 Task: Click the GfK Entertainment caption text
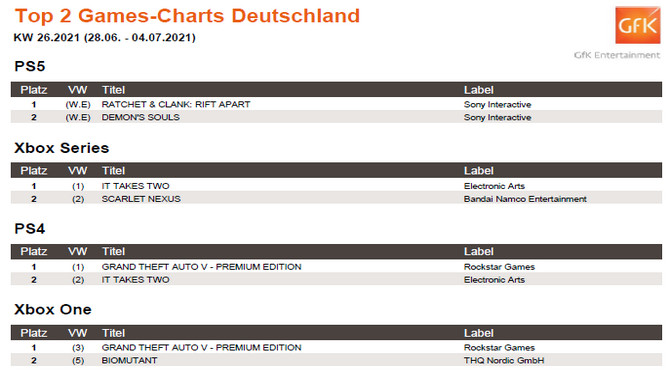[x=617, y=55]
